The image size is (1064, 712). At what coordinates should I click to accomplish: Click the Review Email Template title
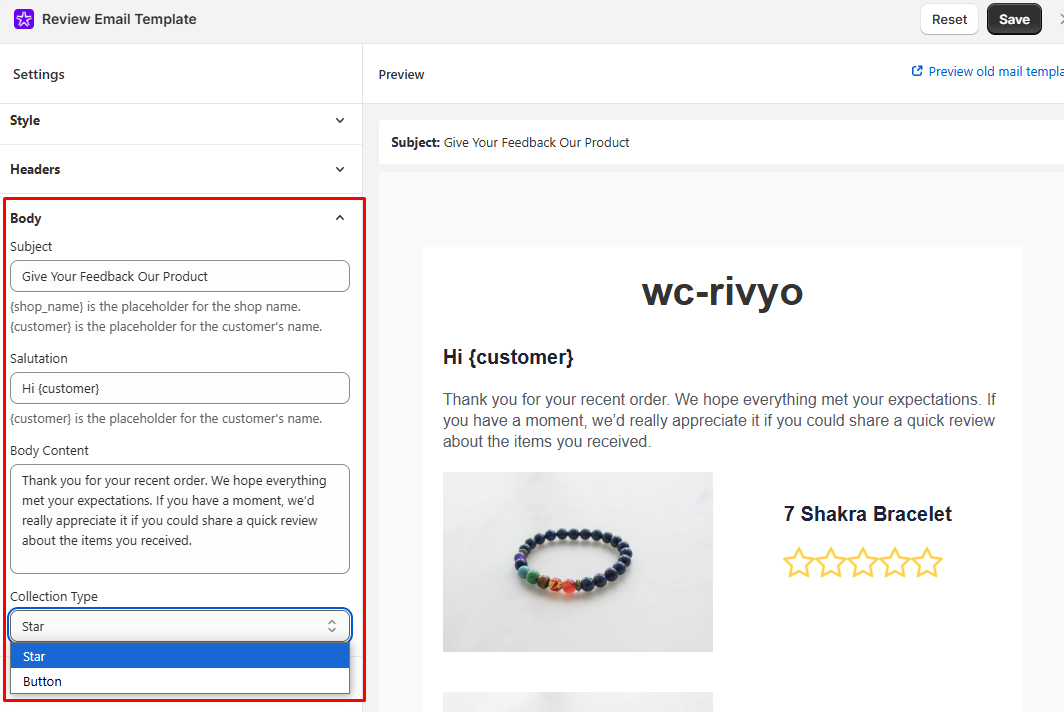click(119, 19)
